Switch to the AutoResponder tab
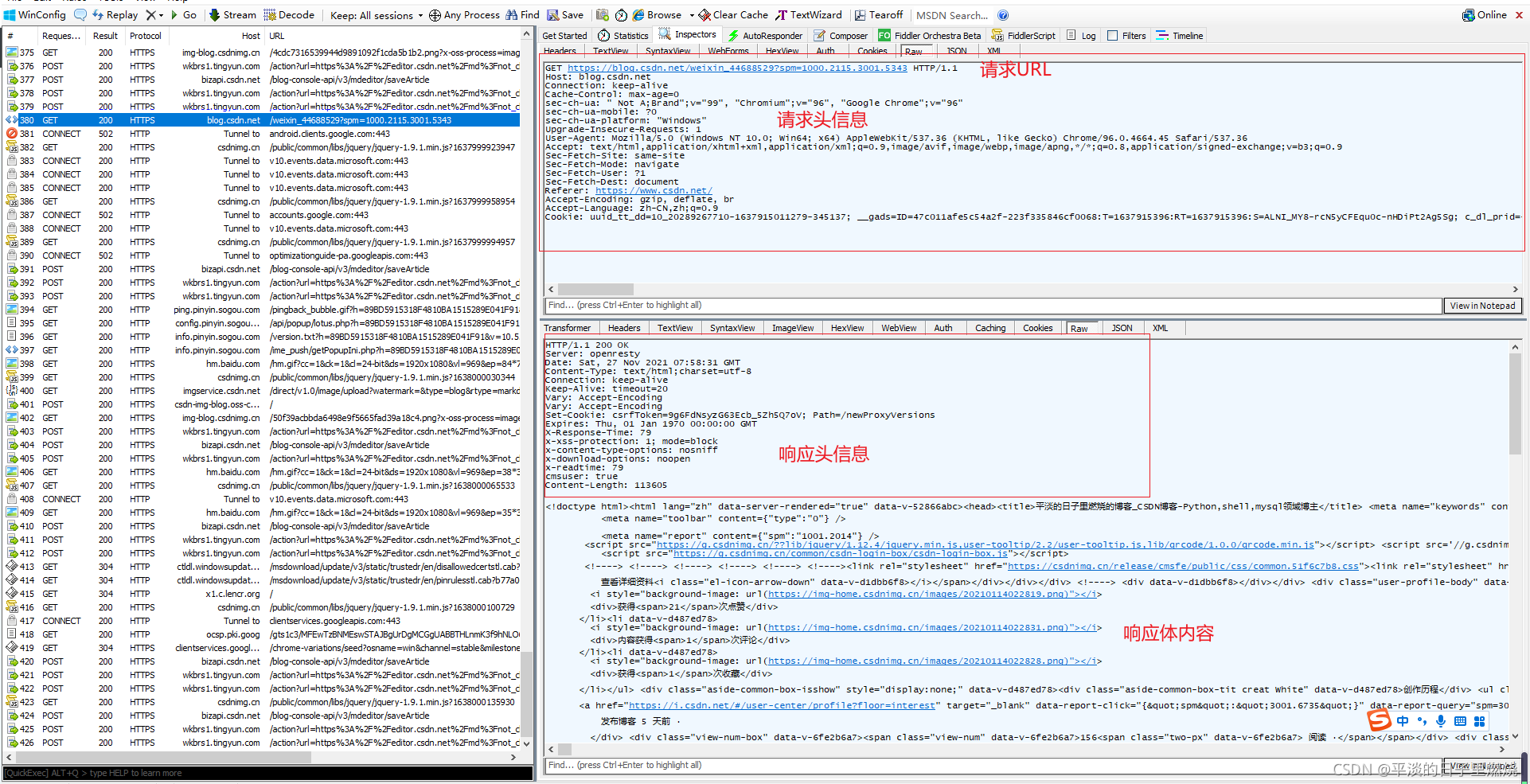The image size is (1530, 784). pos(765,35)
